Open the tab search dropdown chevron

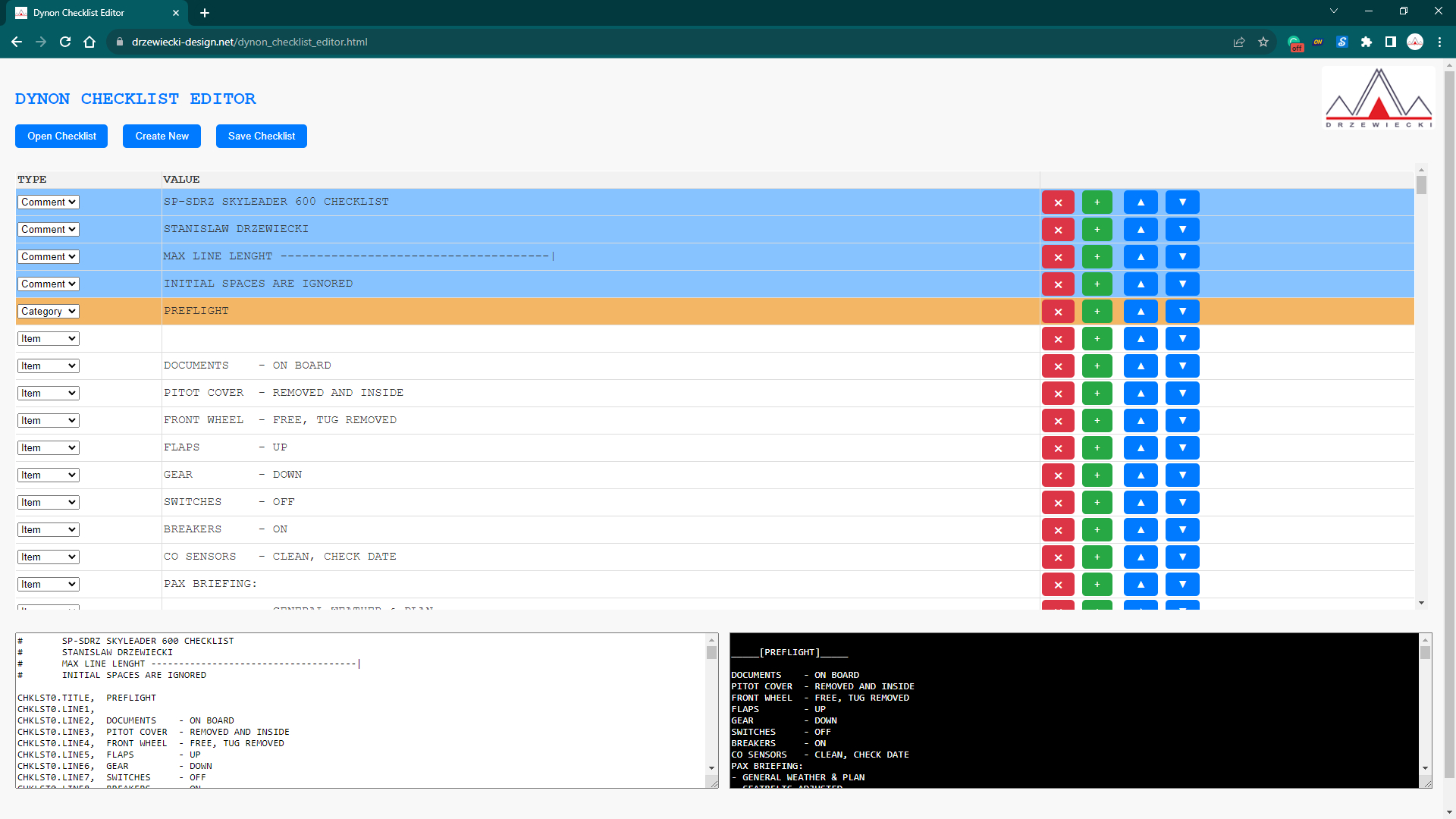point(1334,11)
